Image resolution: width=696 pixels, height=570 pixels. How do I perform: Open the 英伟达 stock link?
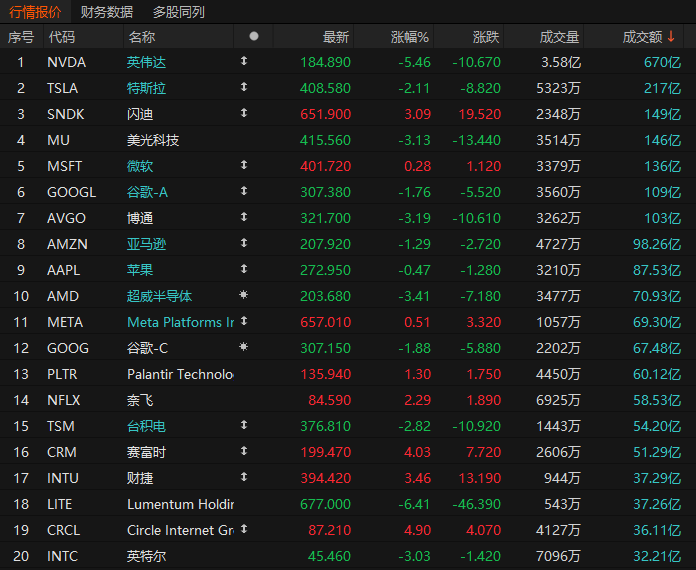pos(146,62)
